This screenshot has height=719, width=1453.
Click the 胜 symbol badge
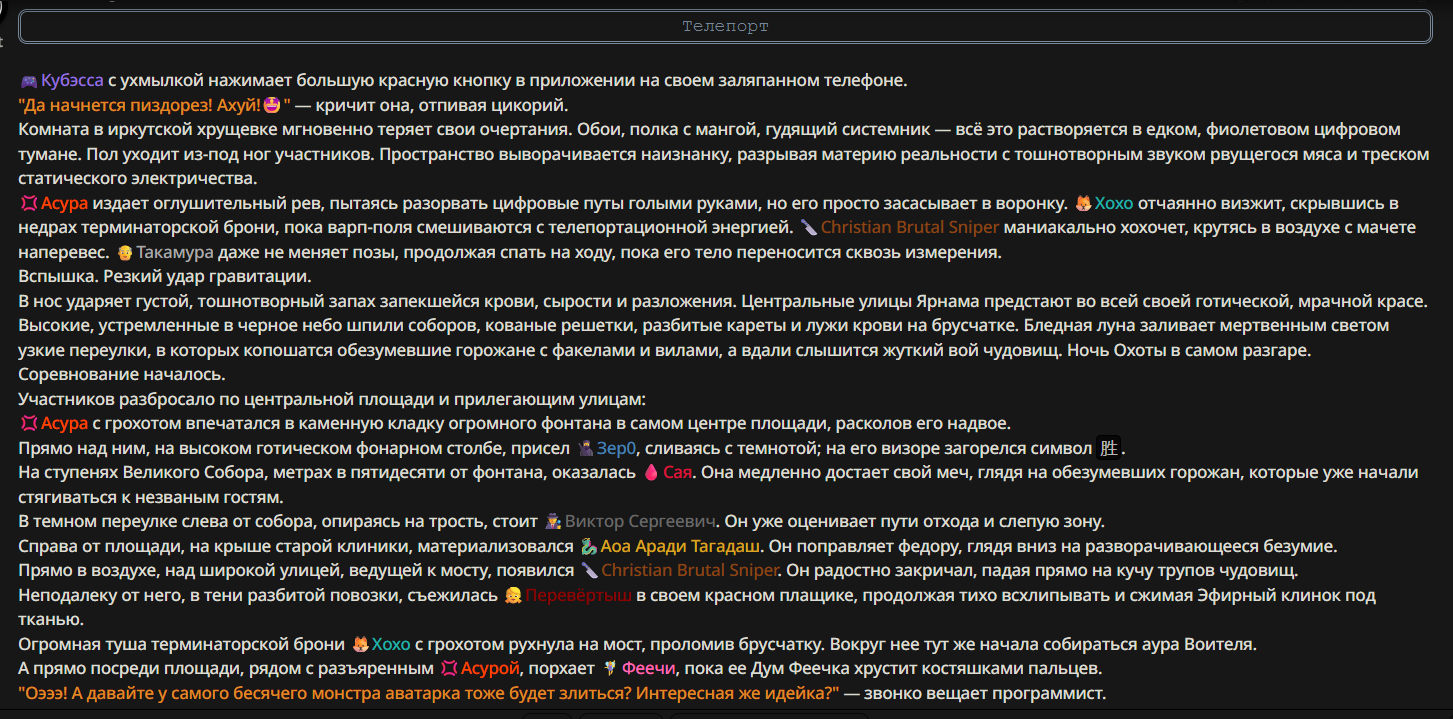tap(1108, 448)
